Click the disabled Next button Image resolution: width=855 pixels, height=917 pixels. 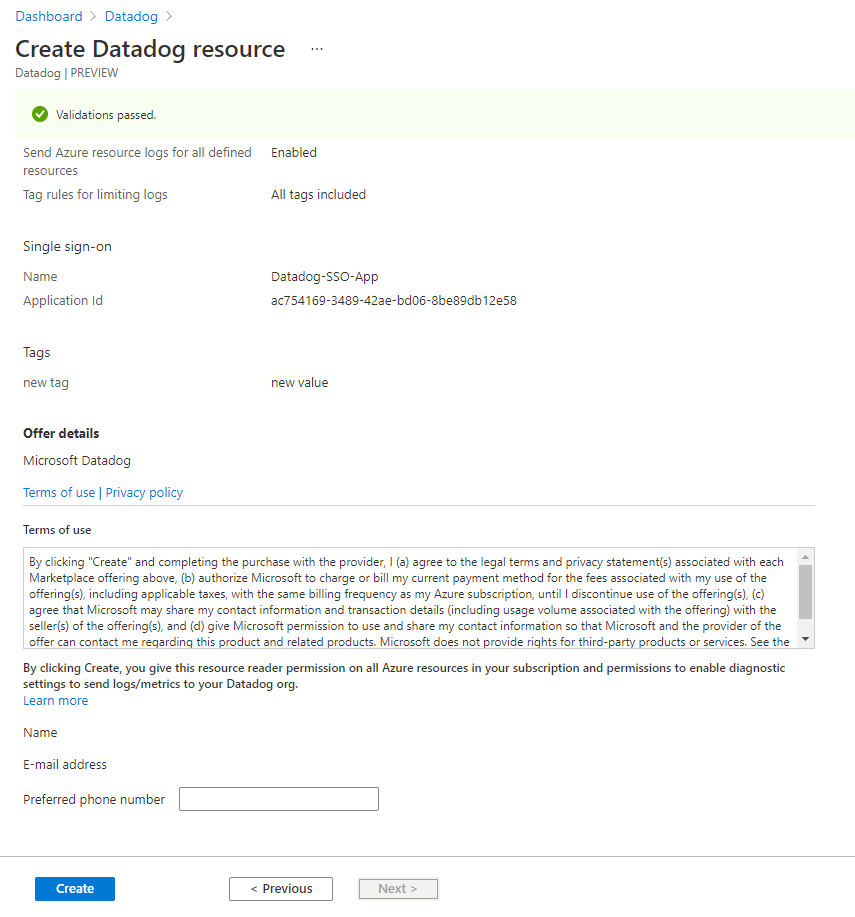[398, 889]
